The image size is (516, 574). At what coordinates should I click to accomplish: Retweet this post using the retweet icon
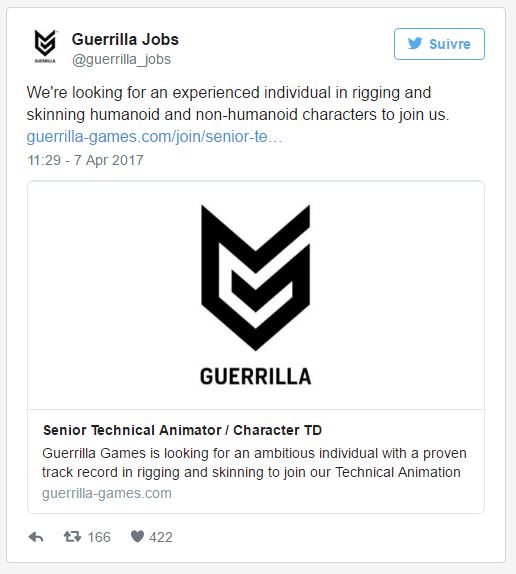(x=72, y=537)
